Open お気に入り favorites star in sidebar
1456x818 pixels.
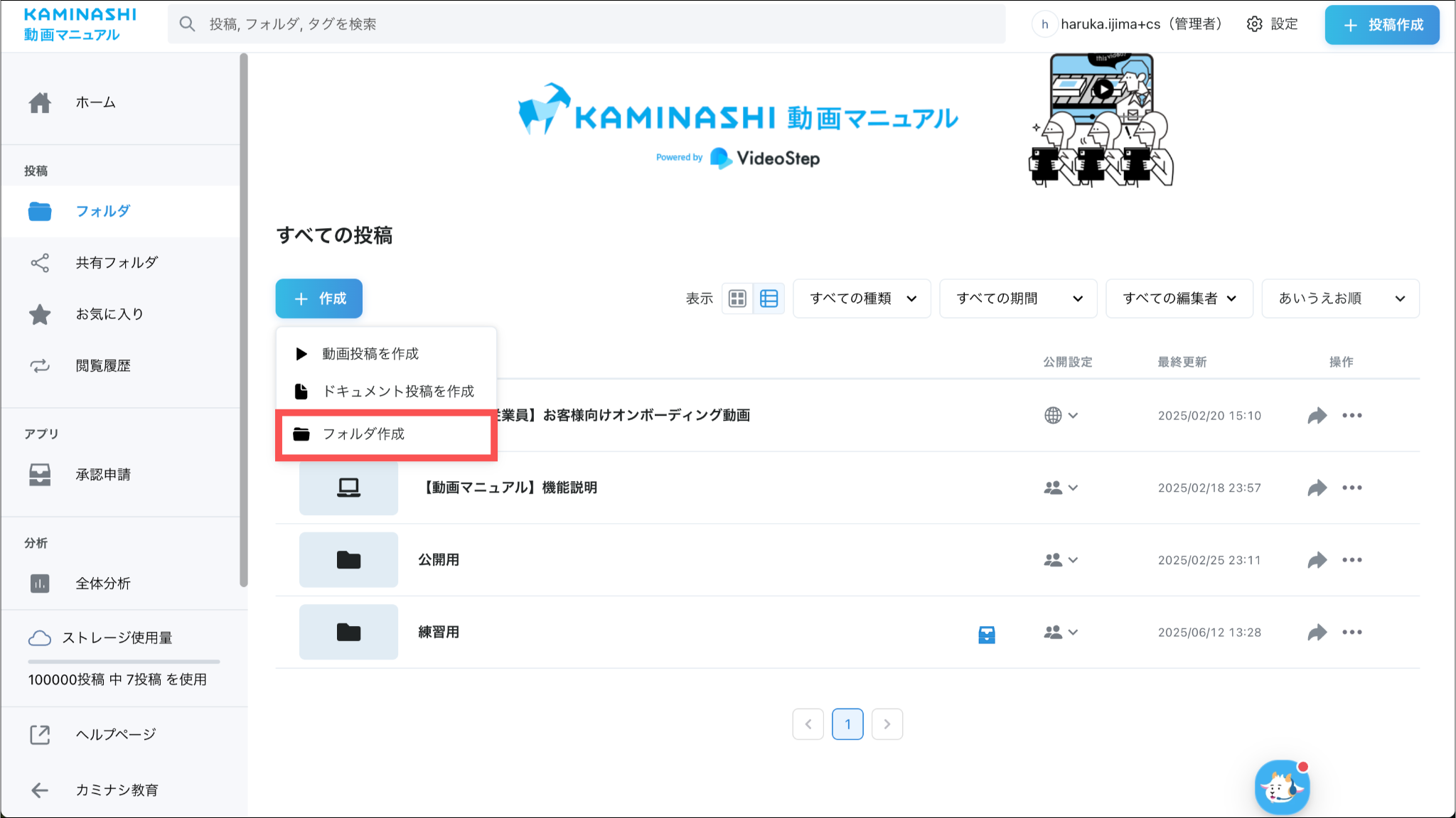40,314
